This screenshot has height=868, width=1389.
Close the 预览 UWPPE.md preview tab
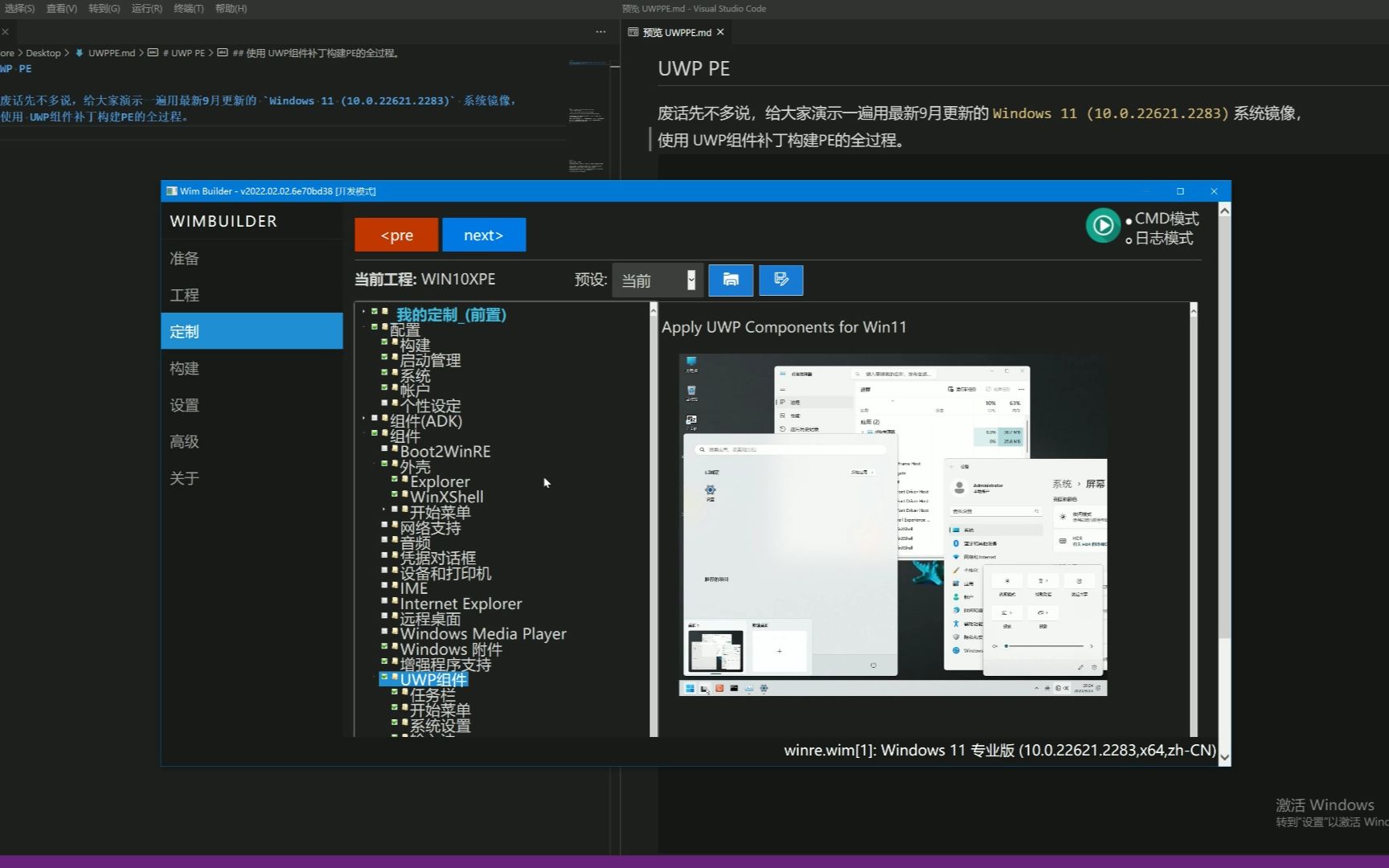[x=720, y=32]
